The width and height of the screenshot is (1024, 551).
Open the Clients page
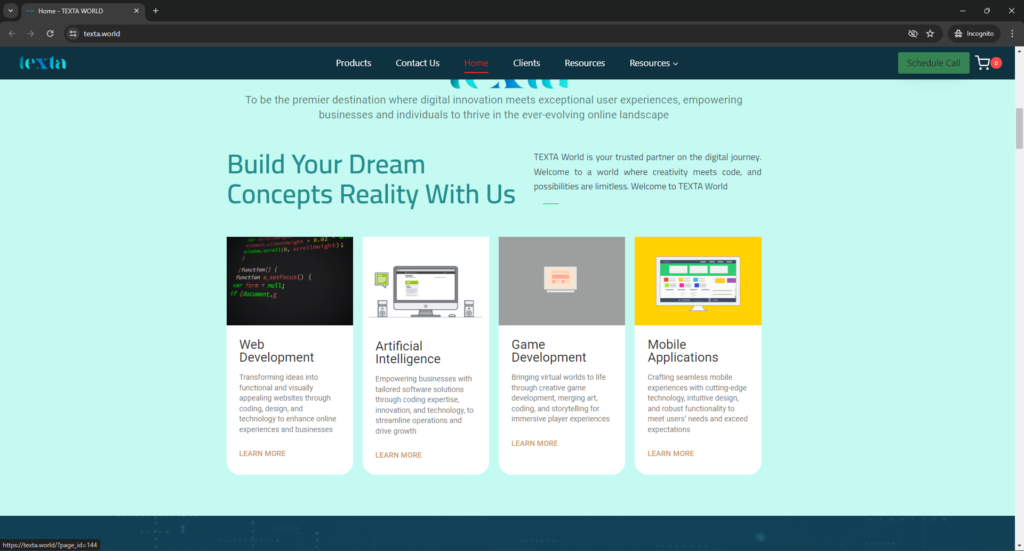(526, 63)
